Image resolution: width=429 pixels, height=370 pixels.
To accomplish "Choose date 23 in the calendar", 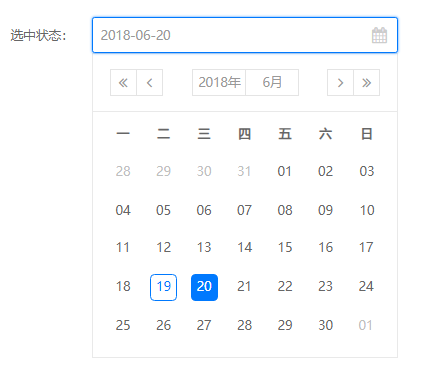I will pyautogui.click(x=326, y=287).
